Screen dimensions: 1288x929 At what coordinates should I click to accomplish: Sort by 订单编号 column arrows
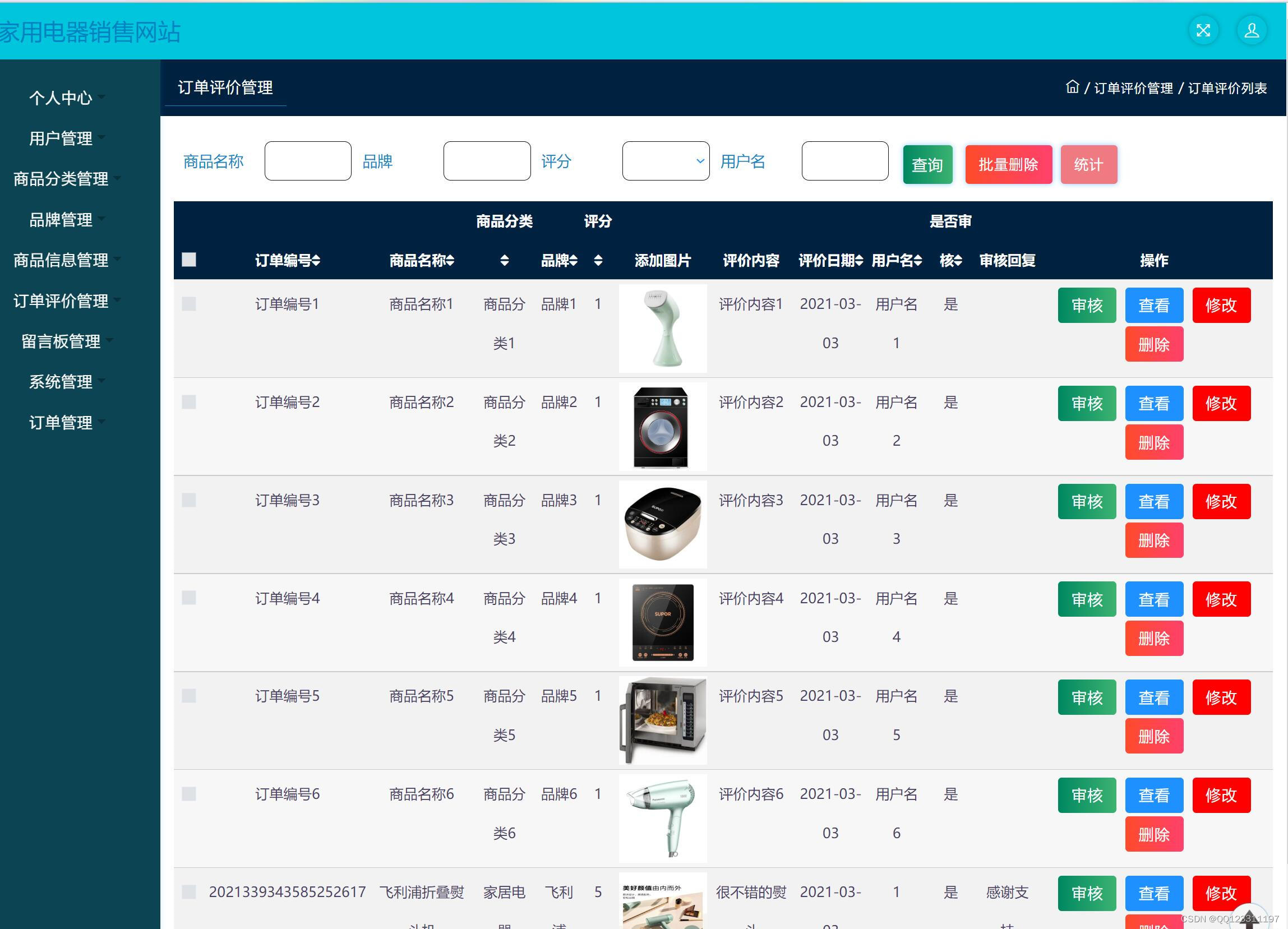[x=316, y=261]
